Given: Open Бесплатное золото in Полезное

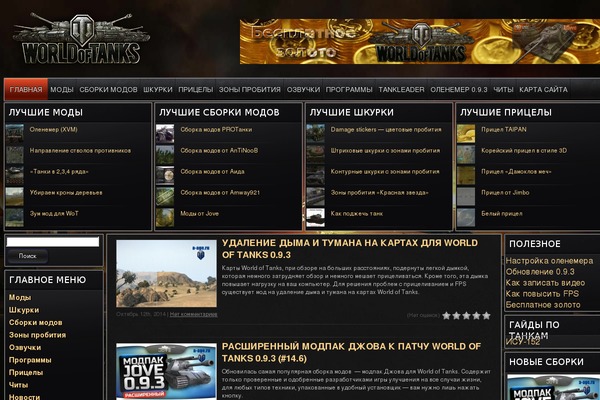Looking at the screenshot, I should click(x=543, y=305).
